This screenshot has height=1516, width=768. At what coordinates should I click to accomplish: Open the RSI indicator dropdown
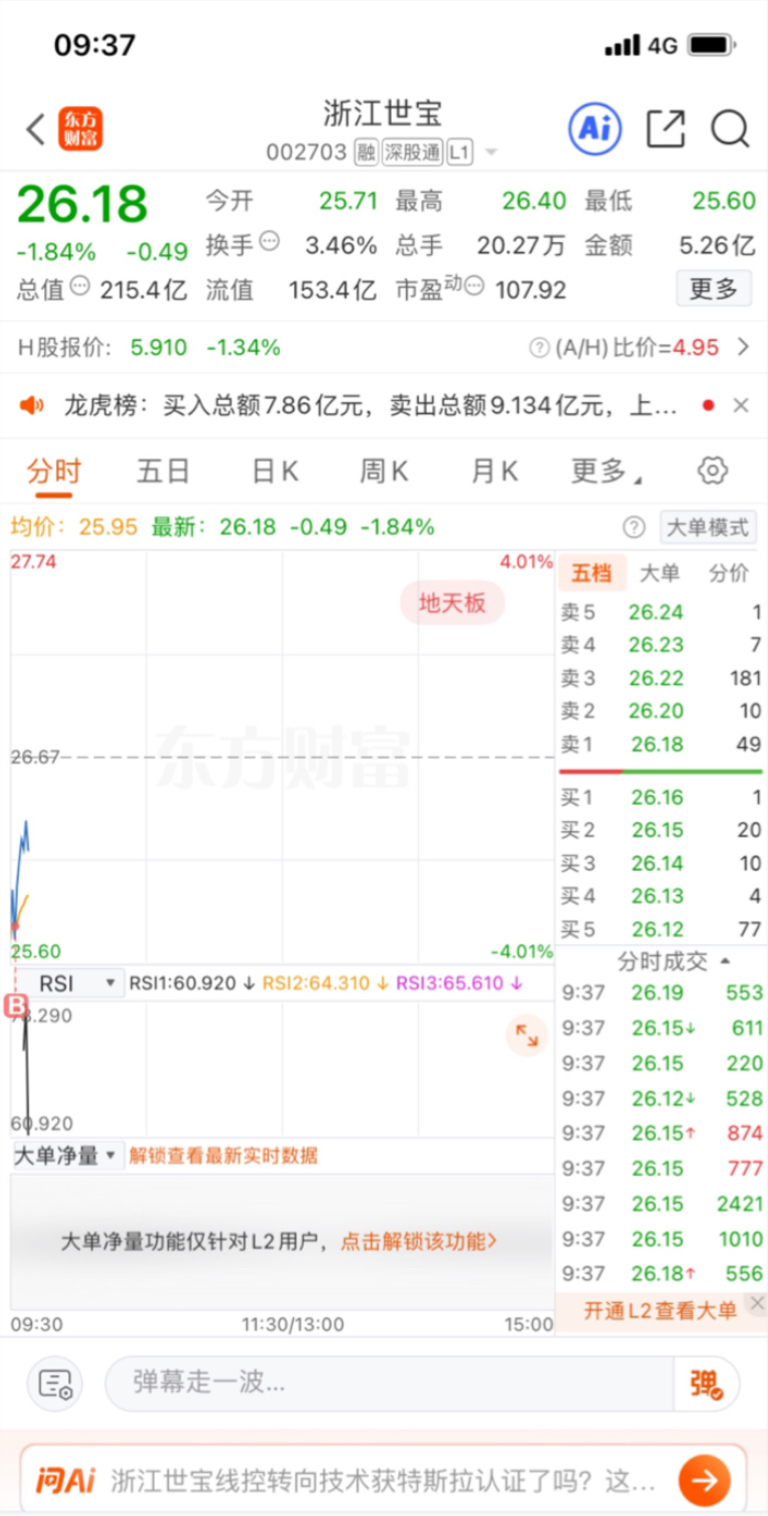click(69, 984)
